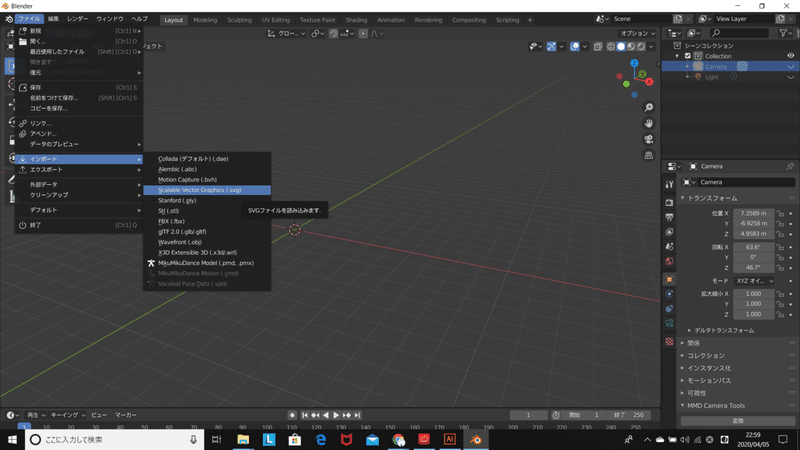Click the pan hand viewport icon
Viewport: 800px width, 450px height.
(648, 123)
